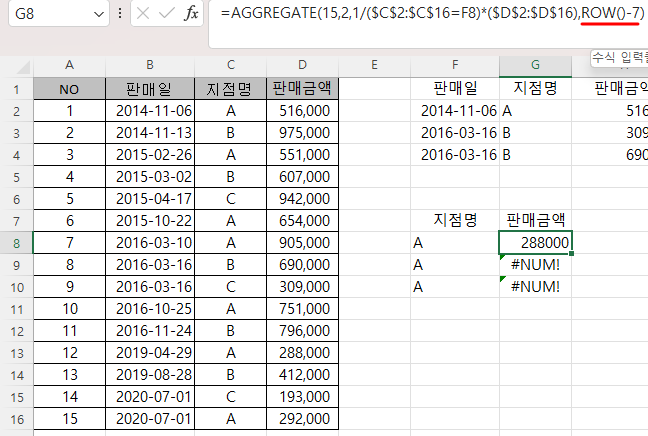Confirm the entry with checkmark icon

(167, 14)
